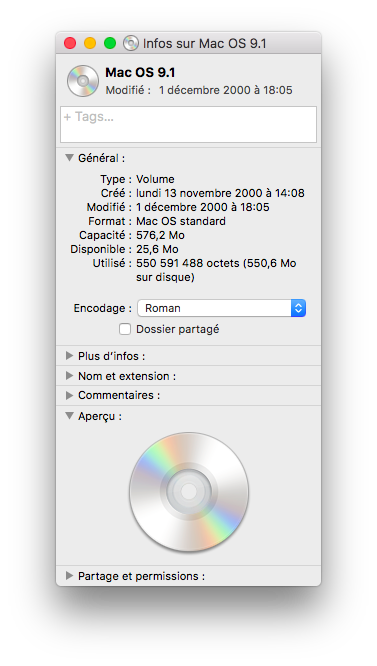Click the Général modified date value
377x666 pixels.
point(203,207)
